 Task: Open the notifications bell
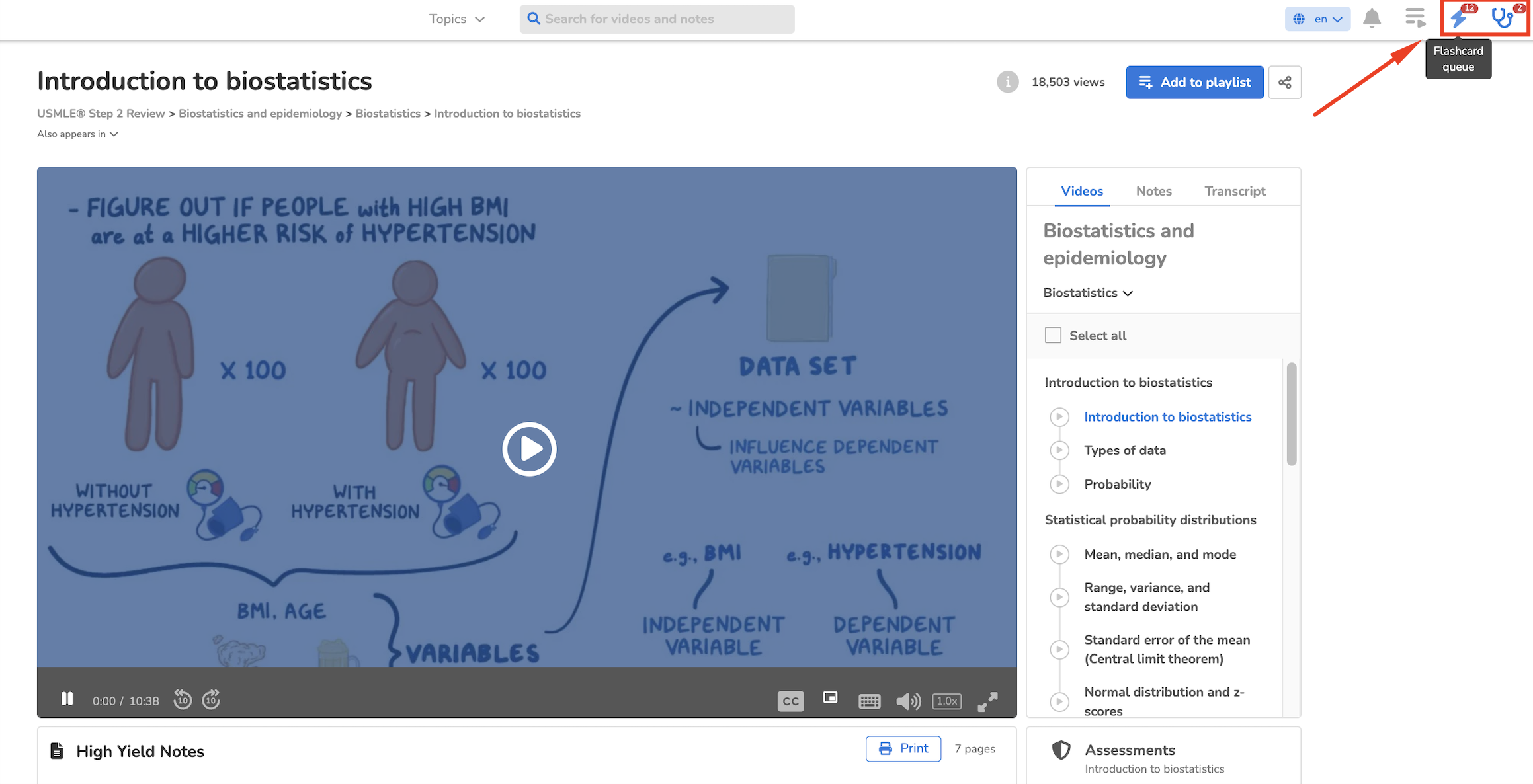[1372, 19]
